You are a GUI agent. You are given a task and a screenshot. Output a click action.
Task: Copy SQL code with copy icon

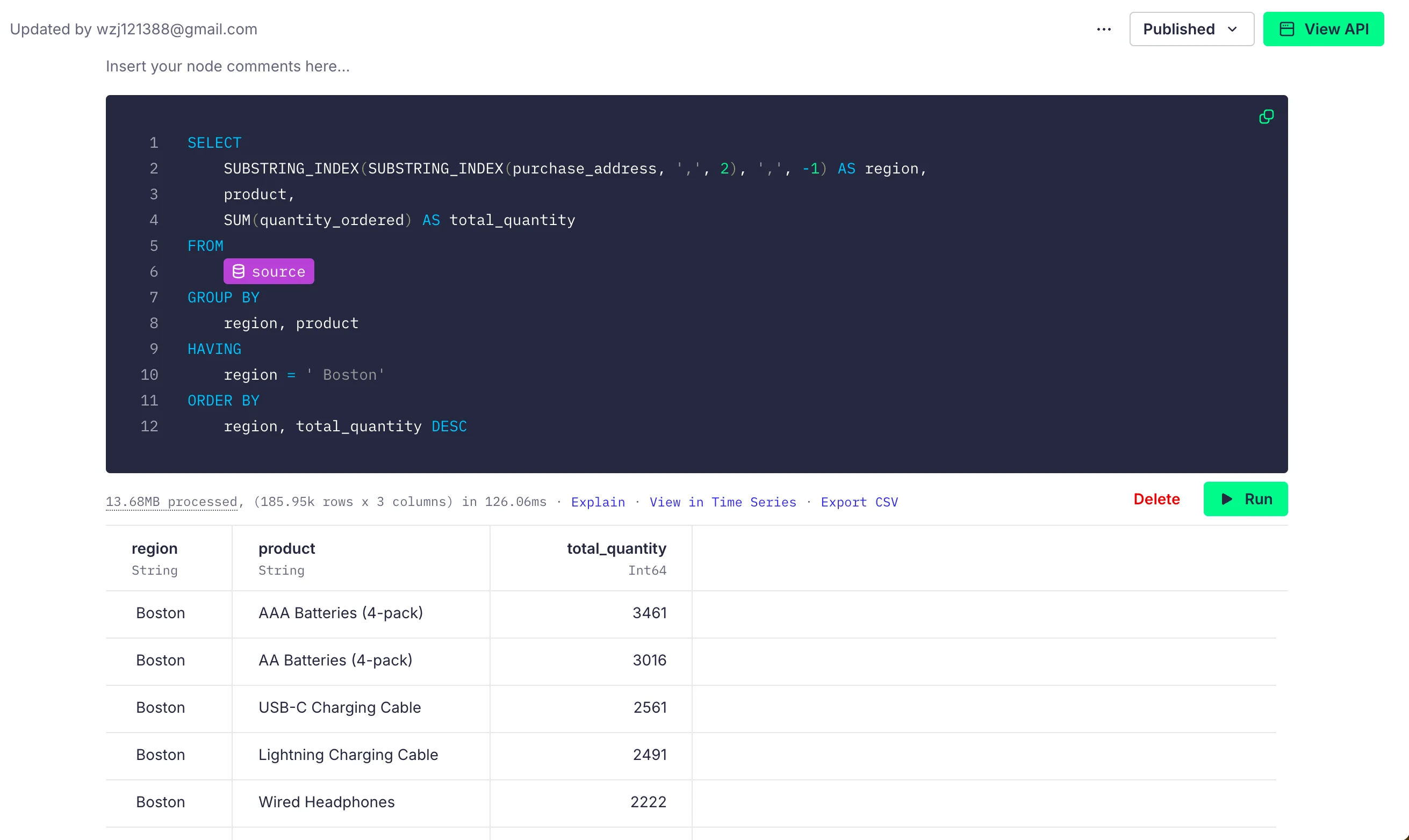(1266, 117)
